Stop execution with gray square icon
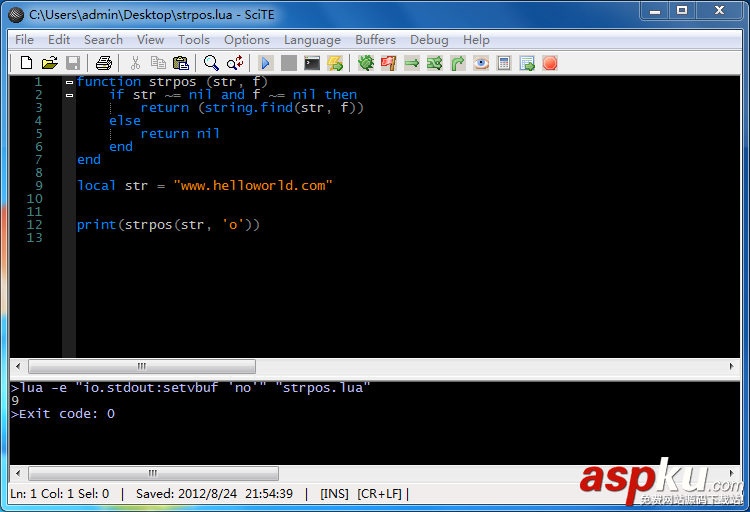The width and height of the screenshot is (750, 512). pyautogui.click(x=288, y=63)
